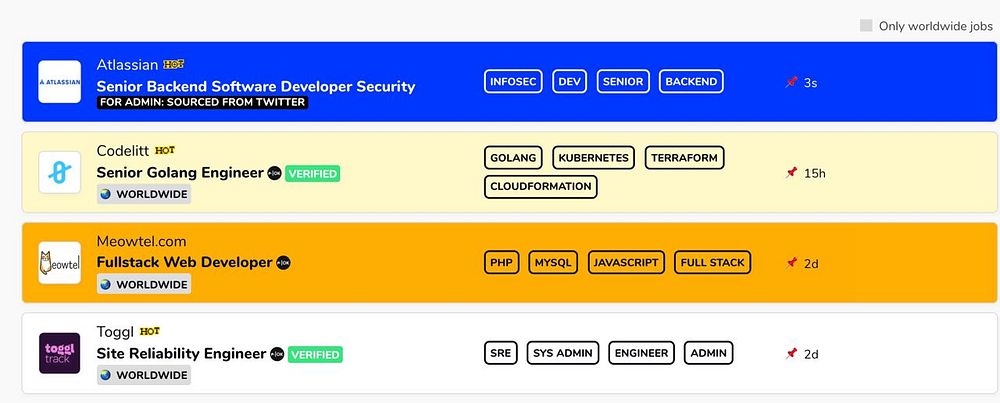Click the black round badge after Fullstack Web Developer
This screenshot has height=403, width=1000.
[x=283, y=263]
